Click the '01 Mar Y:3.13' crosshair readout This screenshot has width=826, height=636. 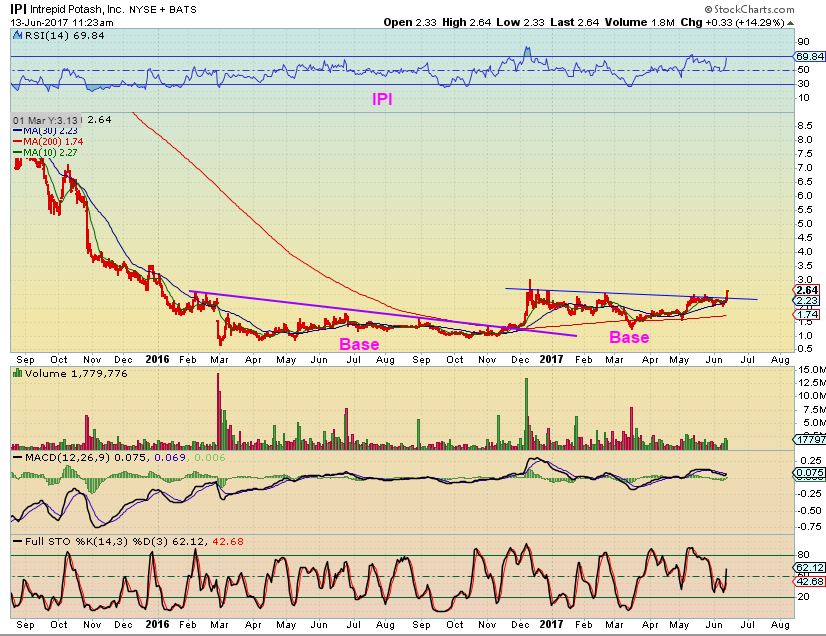point(45,120)
